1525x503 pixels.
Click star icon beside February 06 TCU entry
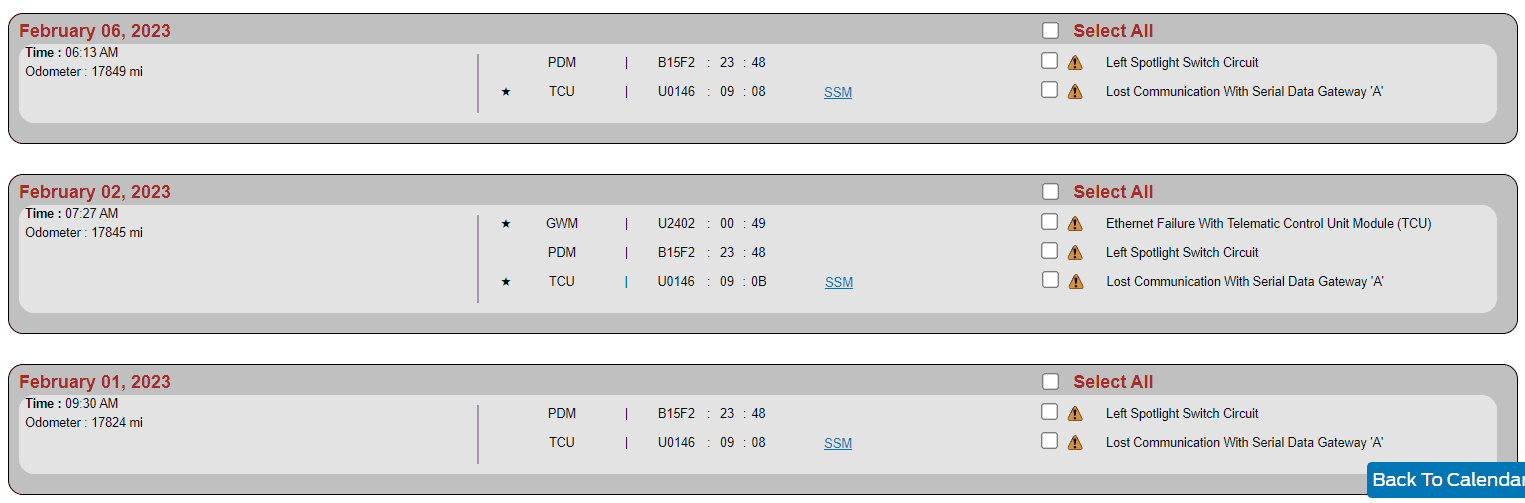point(506,92)
